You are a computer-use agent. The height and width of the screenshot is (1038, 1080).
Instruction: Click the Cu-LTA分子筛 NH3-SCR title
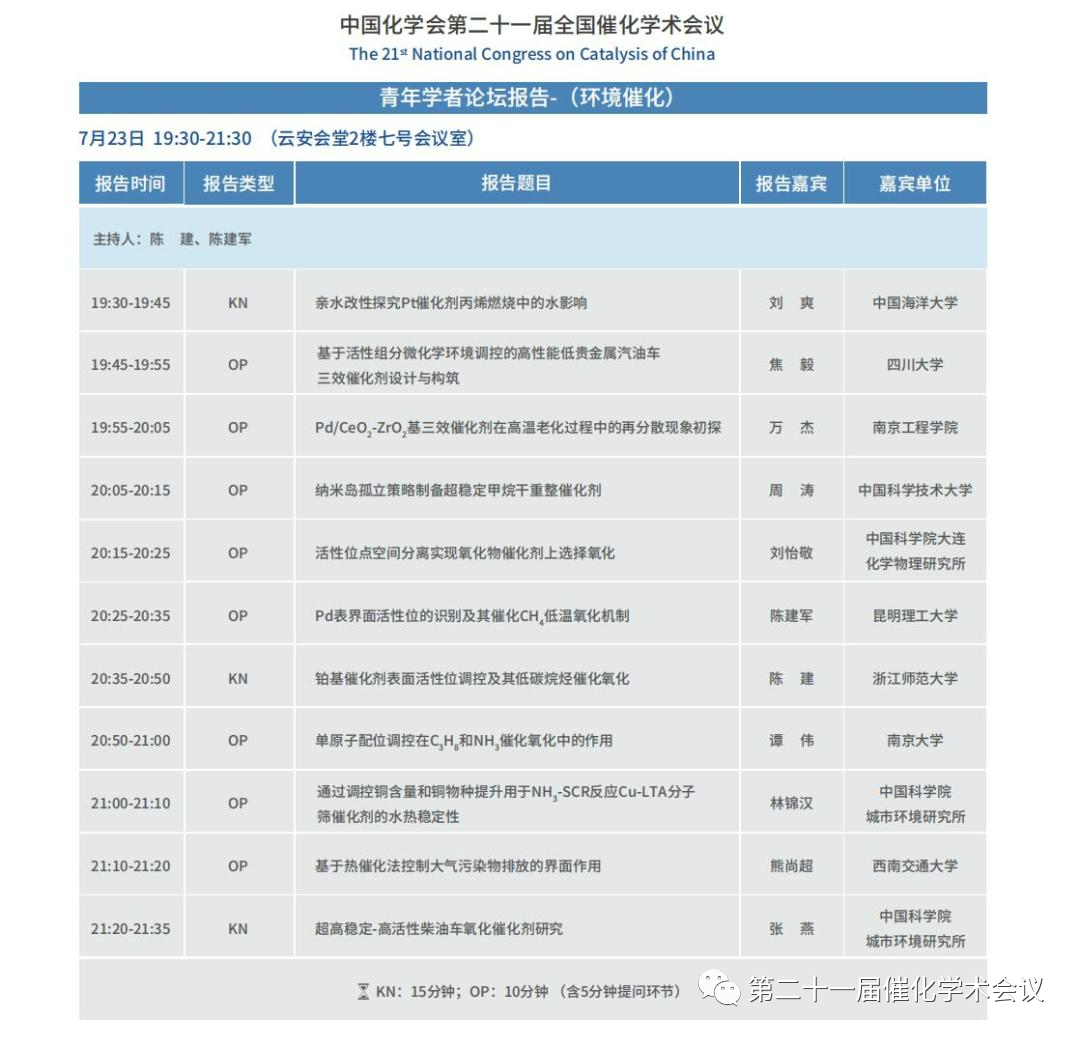(506, 804)
